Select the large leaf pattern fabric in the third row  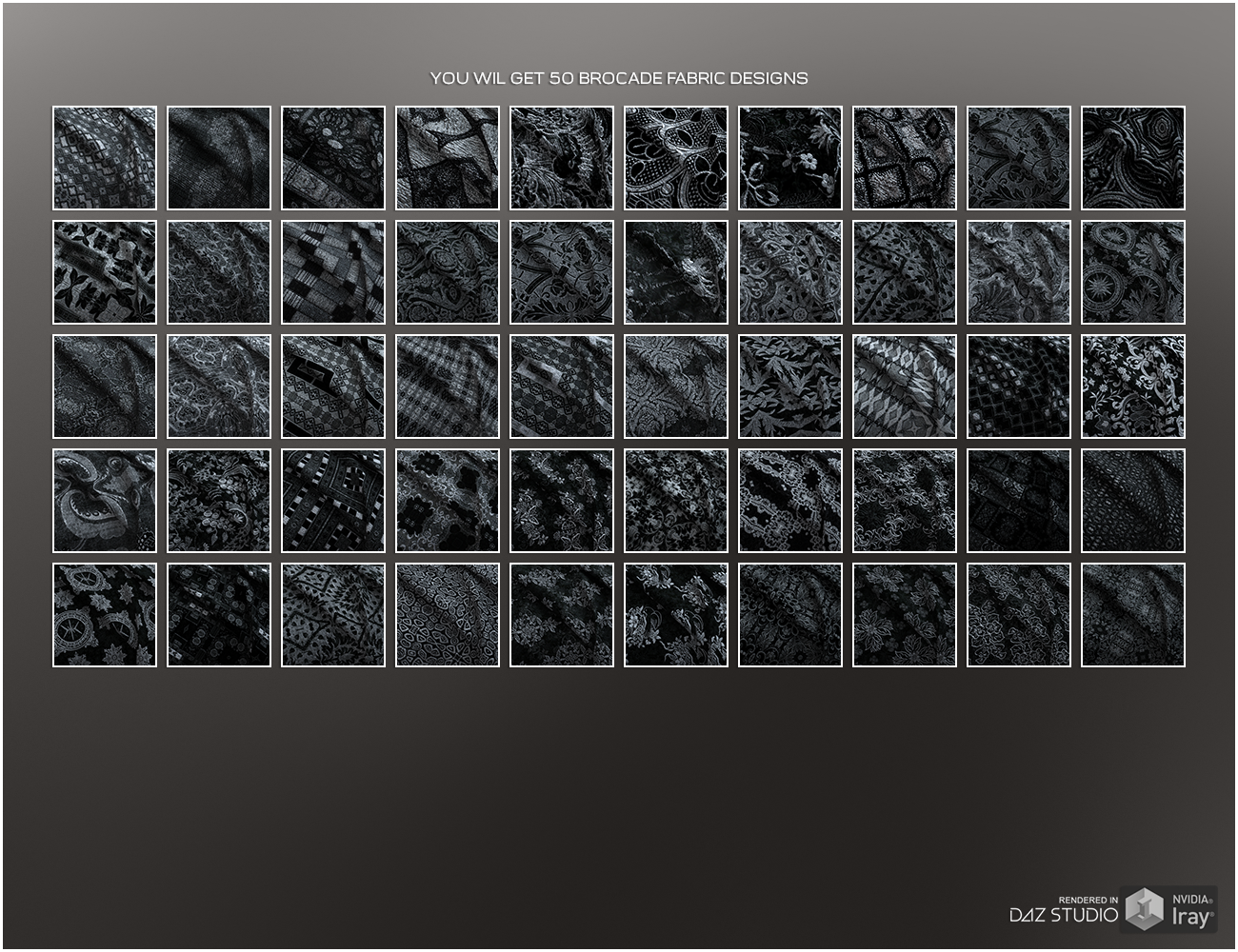pyautogui.click(x=790, y=387)
